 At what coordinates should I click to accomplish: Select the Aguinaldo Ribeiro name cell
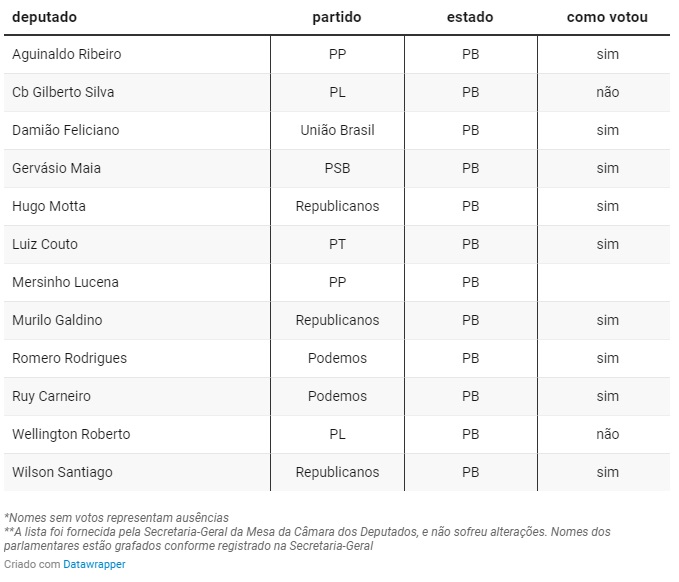[x=66, y=54]
